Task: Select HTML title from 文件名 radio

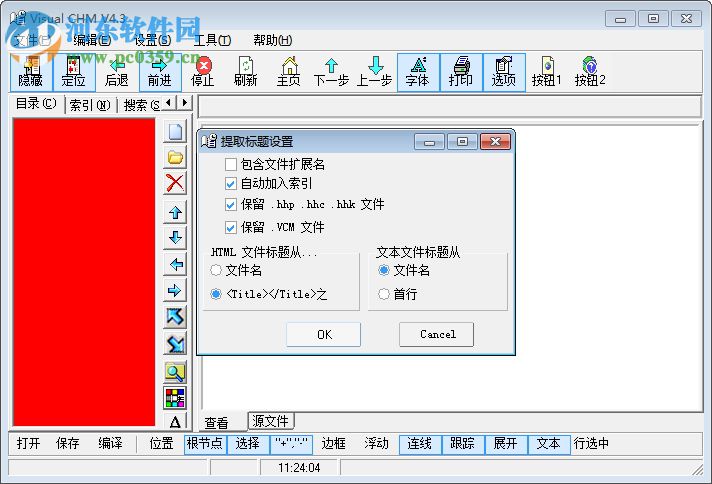Action: coord(216,271)
